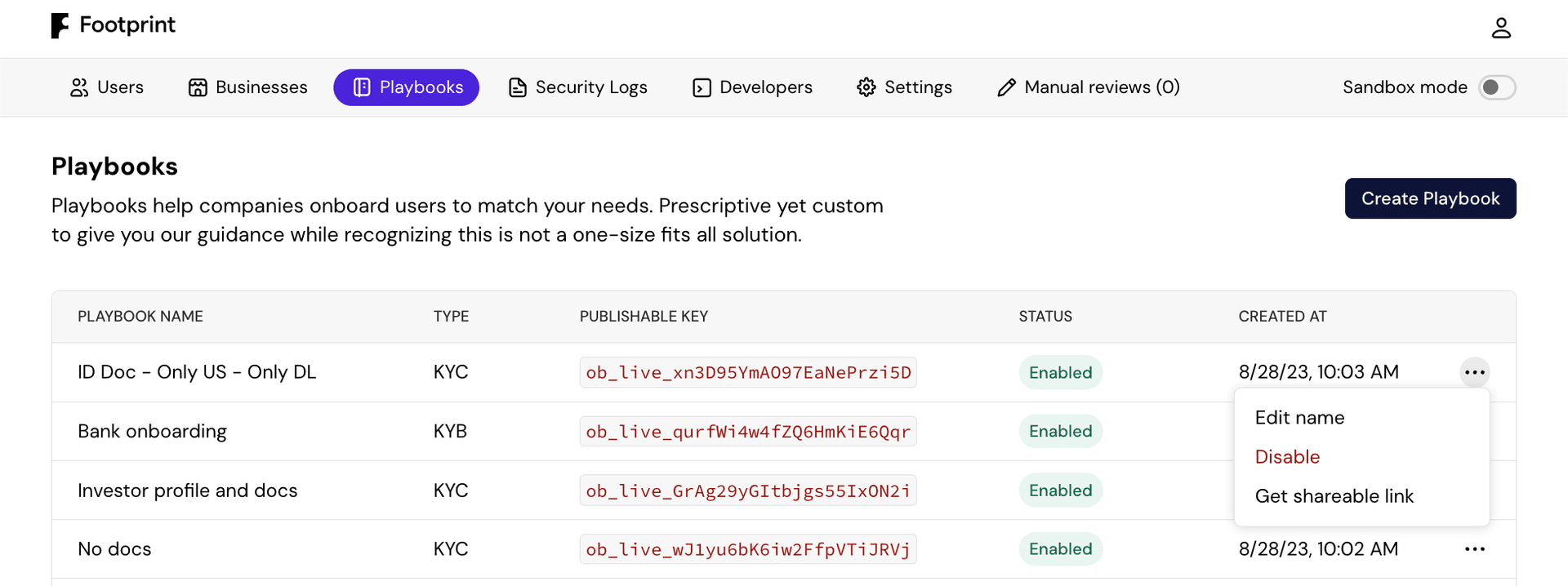The width and height of the screenshot is (1568, 586).
Task: Open actions menu for No docs playbook
Action: 1475,549
